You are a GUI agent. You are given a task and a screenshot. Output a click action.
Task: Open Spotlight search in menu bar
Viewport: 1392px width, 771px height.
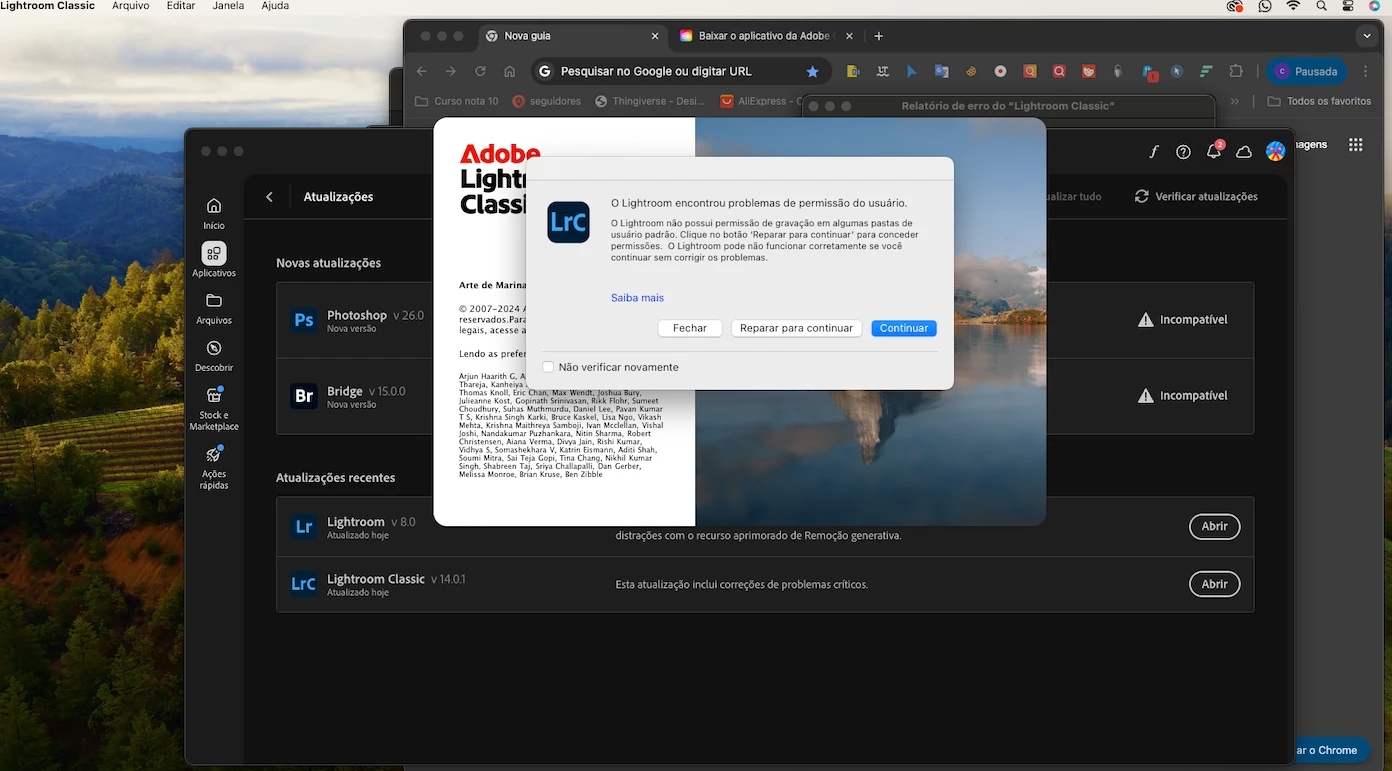coord(1321,6)
